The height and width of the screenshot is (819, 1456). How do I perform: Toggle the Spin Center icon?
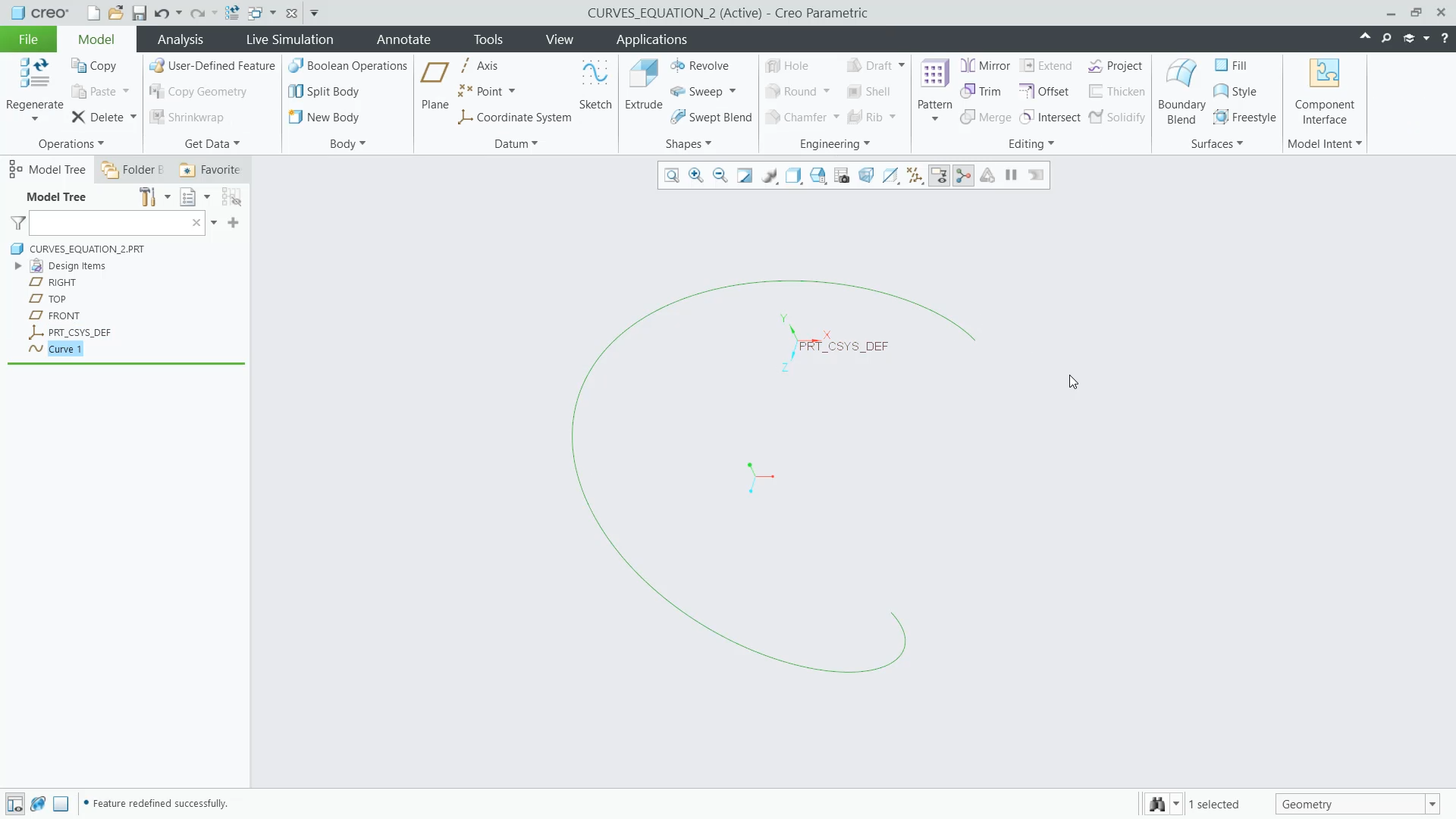pyautogui.click(x=963, y=176)
